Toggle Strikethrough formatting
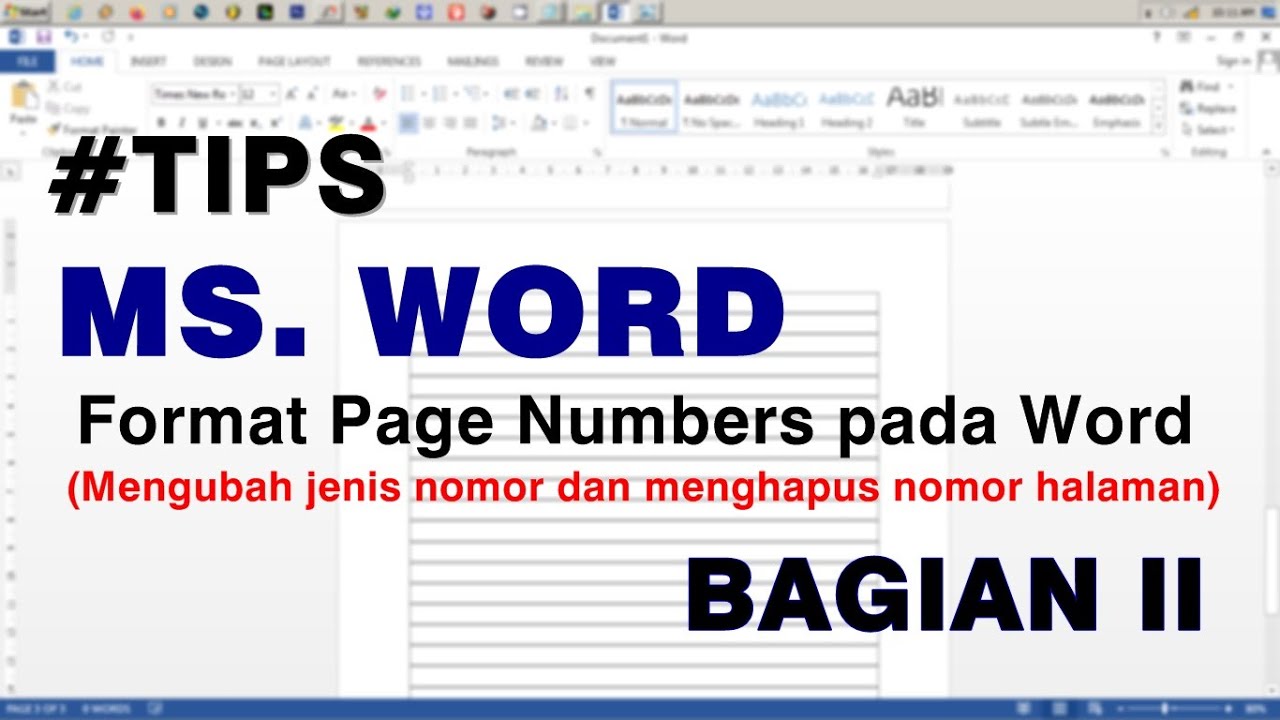 click(x=233, y=123)
